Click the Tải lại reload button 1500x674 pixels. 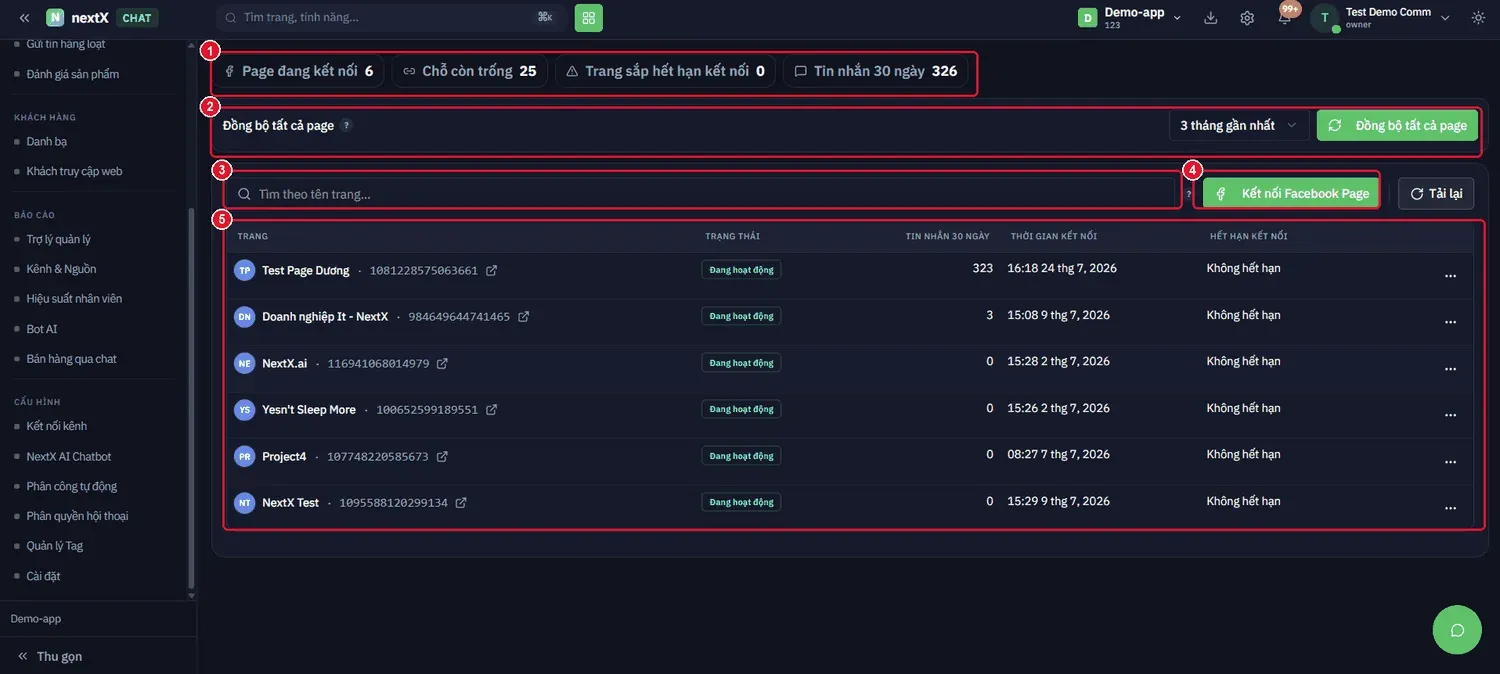[x=1436, y=193]
